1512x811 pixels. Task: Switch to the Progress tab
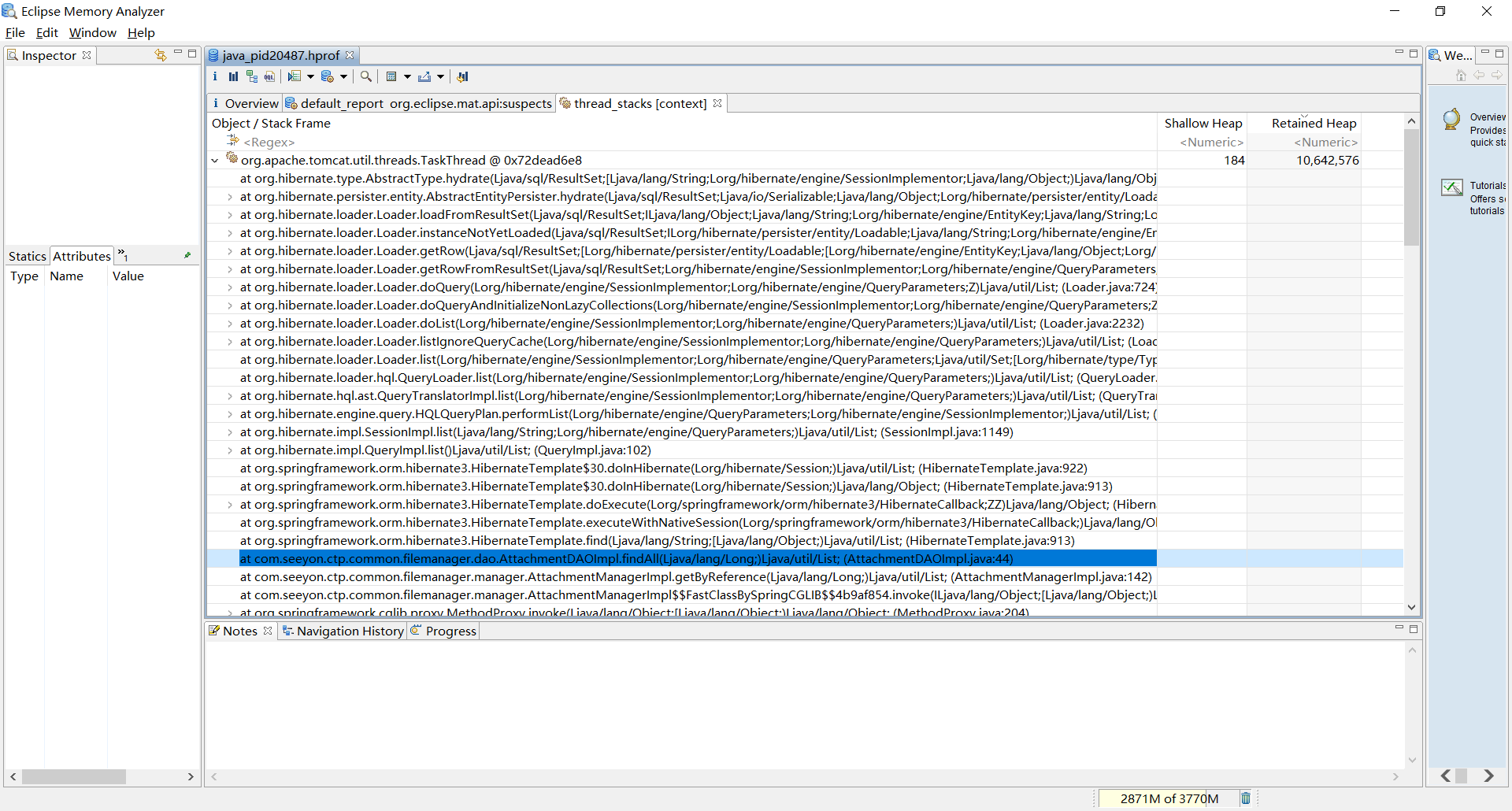(x=444, y=631)
